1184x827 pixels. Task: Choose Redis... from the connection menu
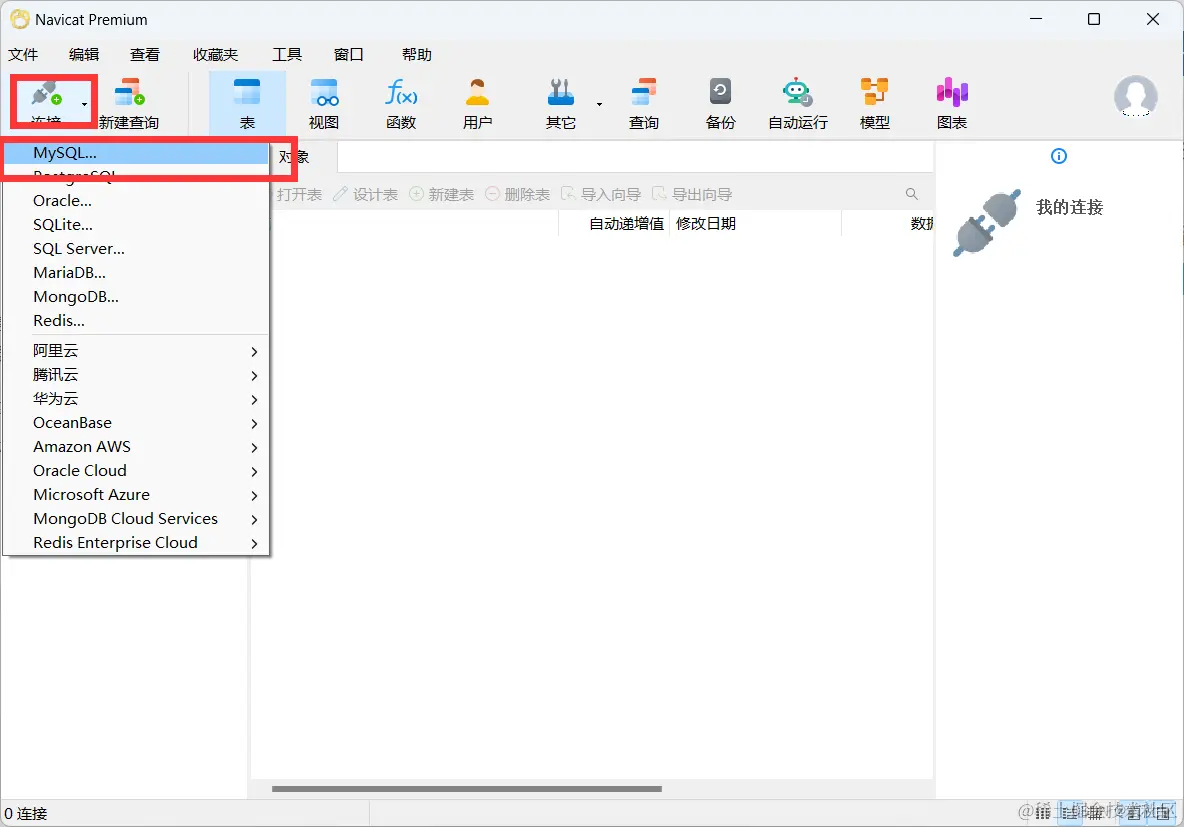click(136, 321)
